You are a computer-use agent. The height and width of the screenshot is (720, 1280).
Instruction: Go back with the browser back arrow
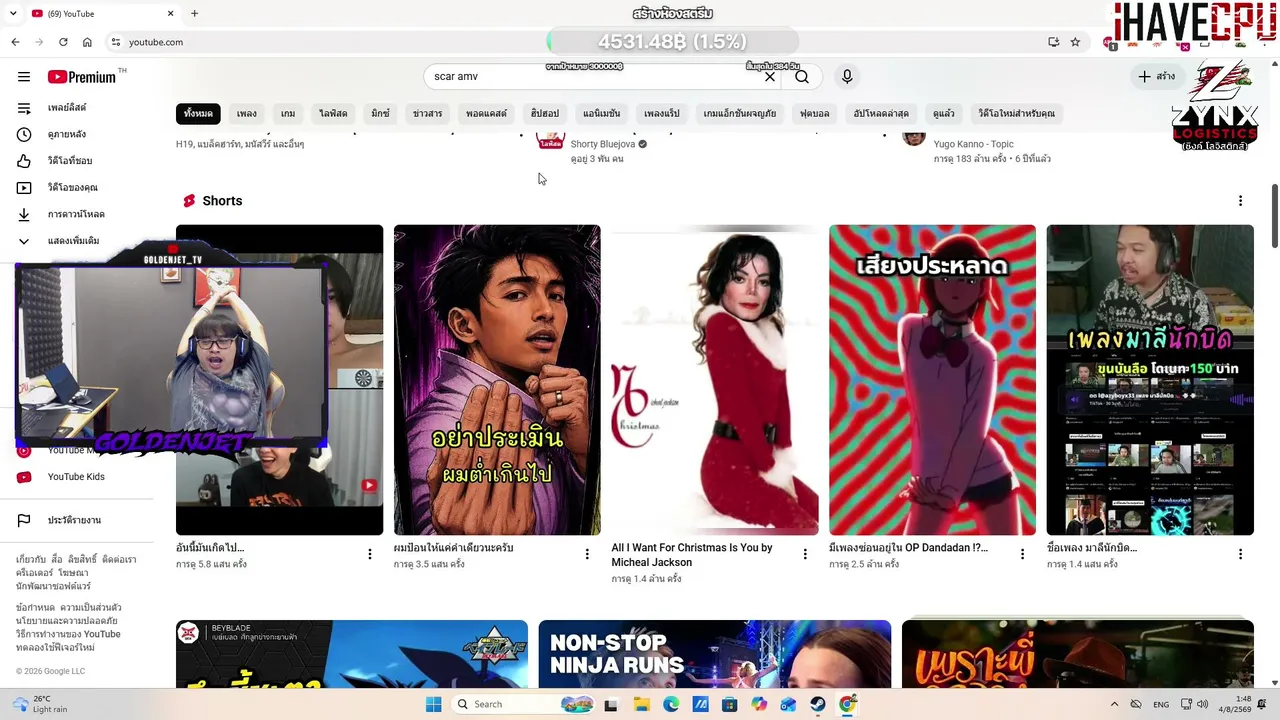click(x=15, y=42)
